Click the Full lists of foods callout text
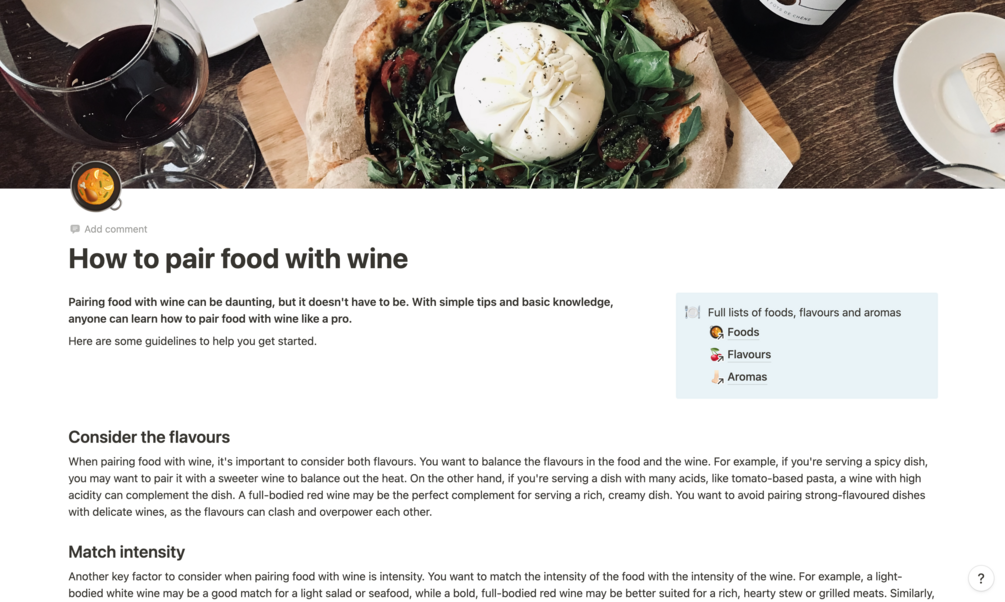 point(804,312)
